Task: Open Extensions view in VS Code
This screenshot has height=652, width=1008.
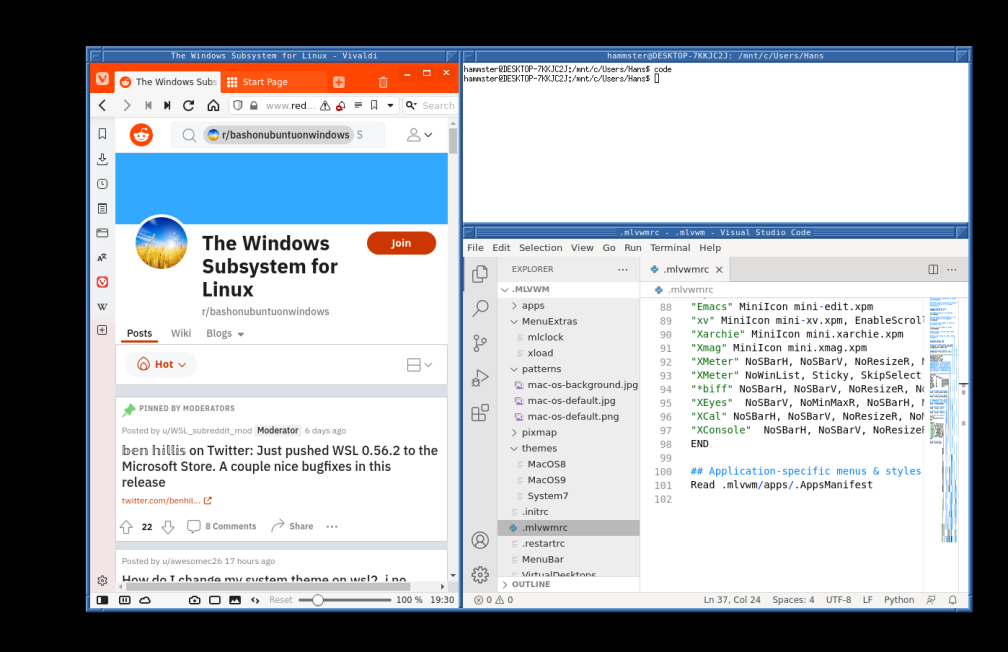Action: [480, 412]
